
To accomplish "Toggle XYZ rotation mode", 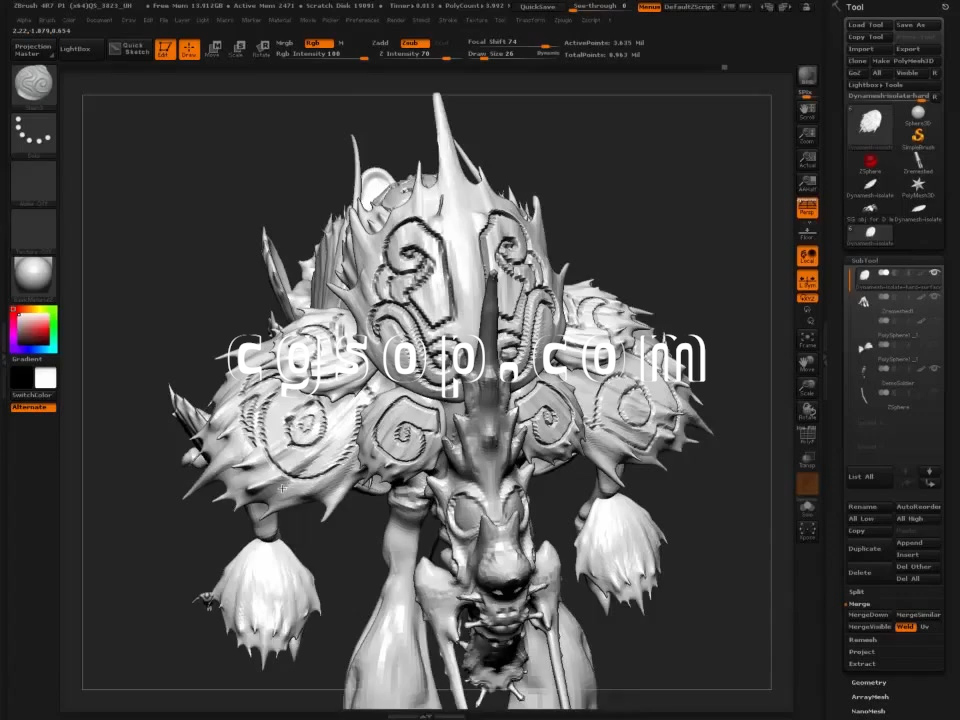I will (x=807, y=298).
